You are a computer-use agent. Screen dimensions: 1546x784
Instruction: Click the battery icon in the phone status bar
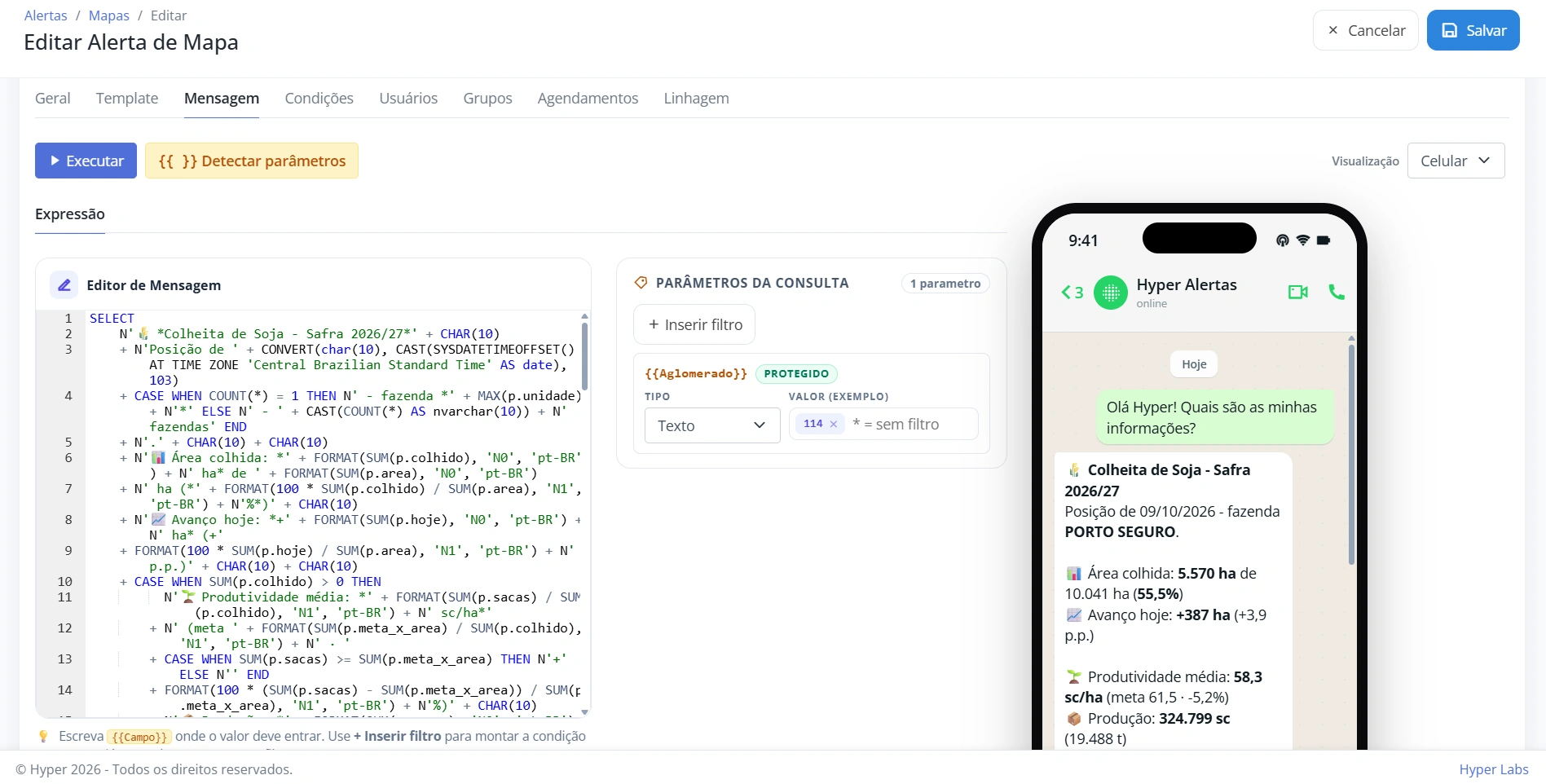pos(1324,240)
